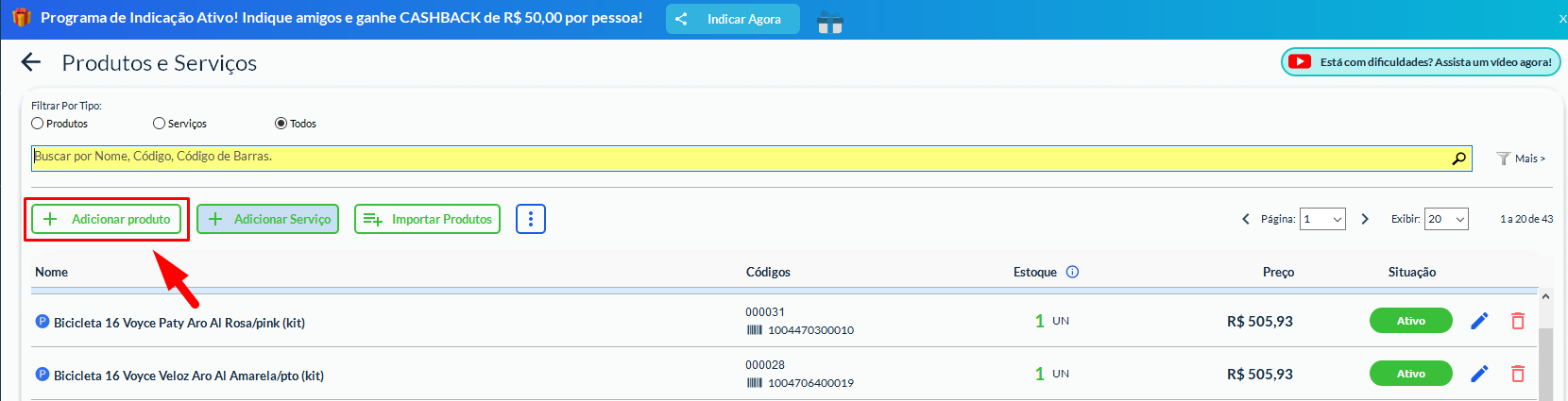Open the Exibir items-per-page dropdown
1568x401 pixels.
click(x=1446, y=219)
